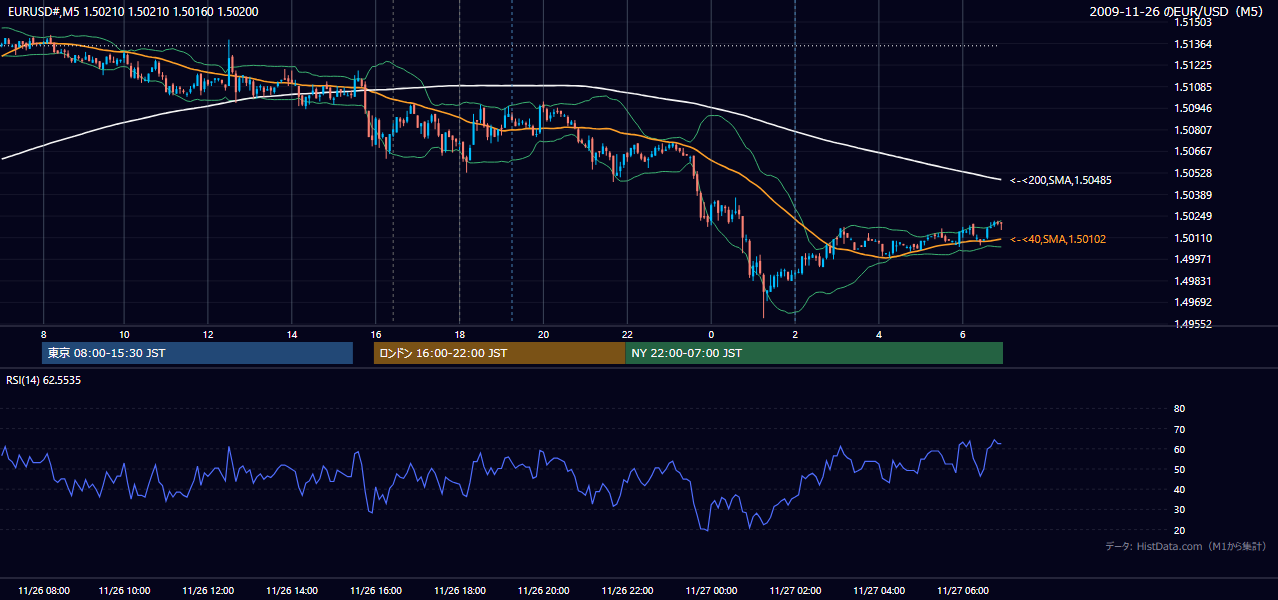The image size is (1278, 600).
Task: Click price axis value 1.51085
Action: (1192, 87)
